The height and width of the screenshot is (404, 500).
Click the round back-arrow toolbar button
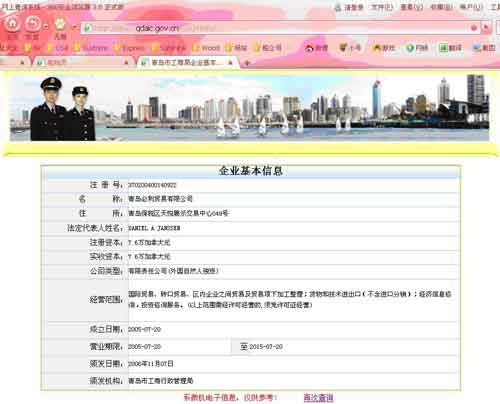coord(33,24)
